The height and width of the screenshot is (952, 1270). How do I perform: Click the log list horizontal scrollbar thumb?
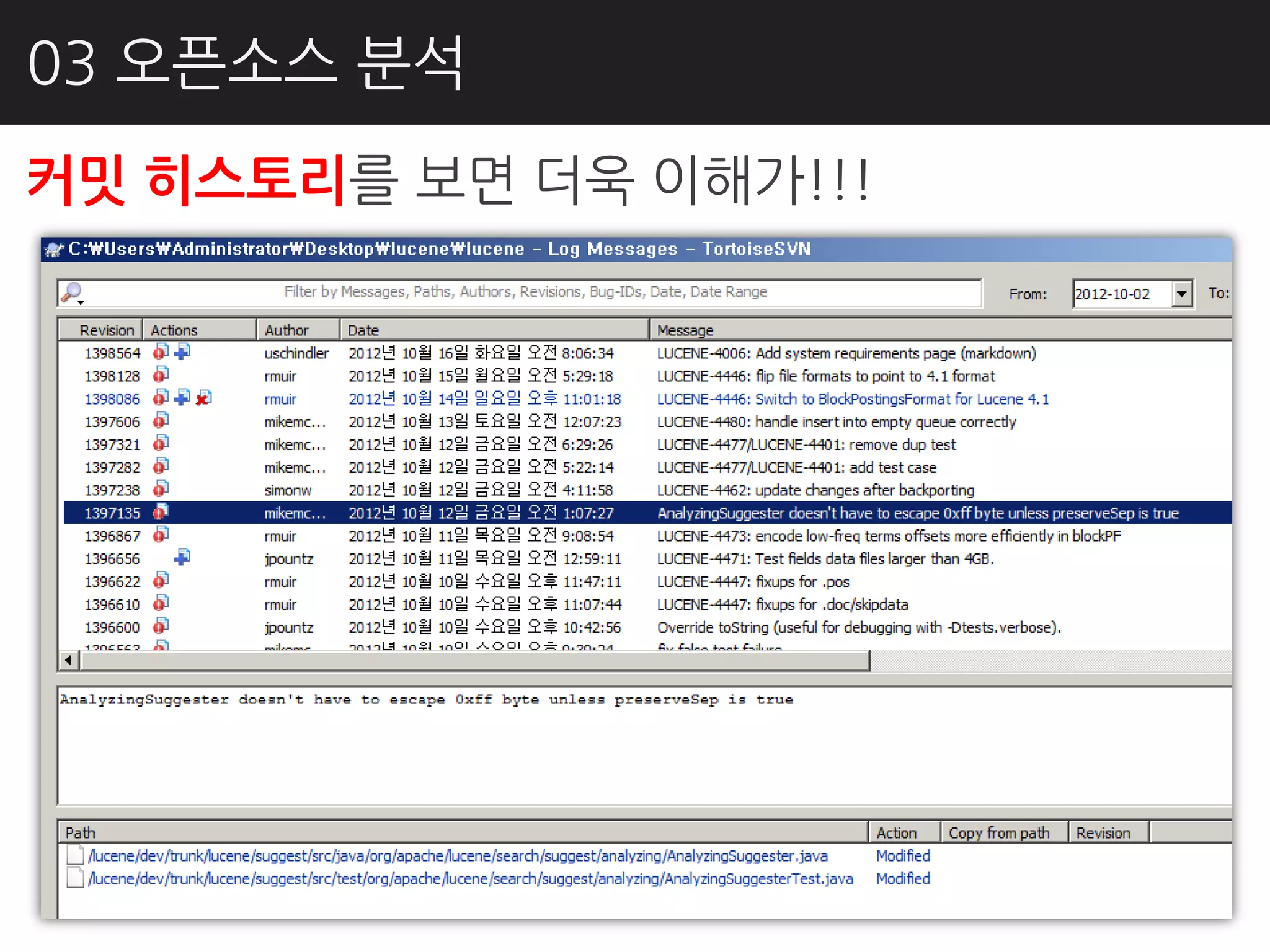pos(475,661)
